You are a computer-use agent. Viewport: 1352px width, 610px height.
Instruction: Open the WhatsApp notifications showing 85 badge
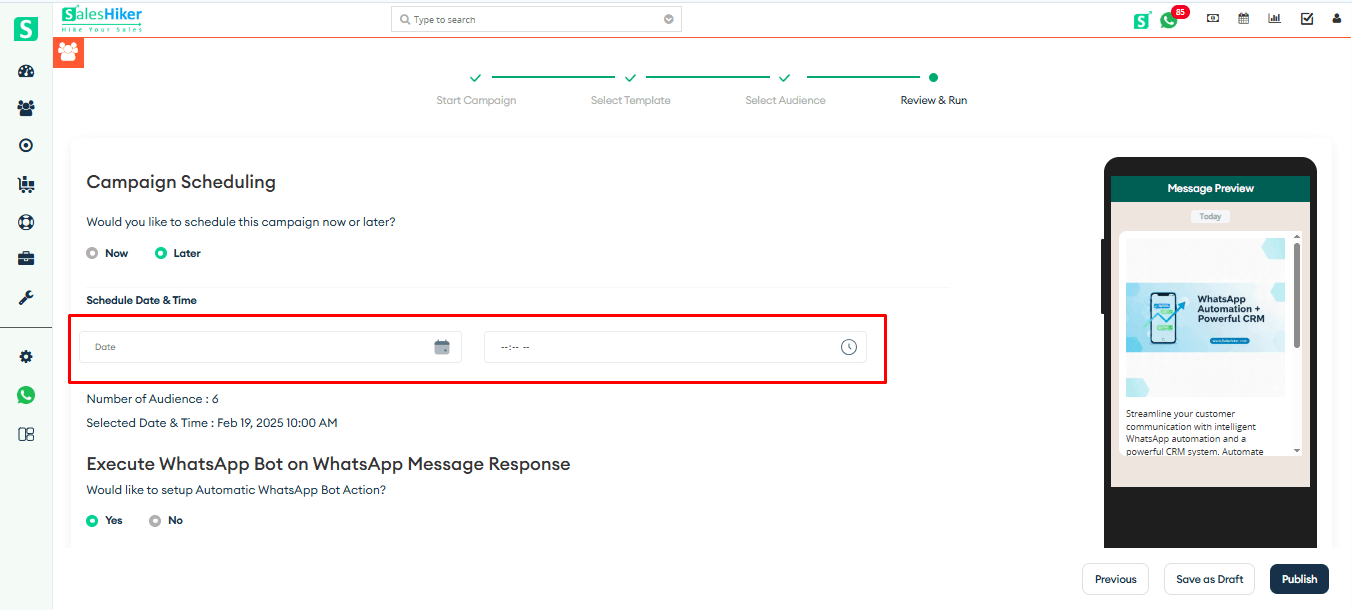[x=1169, y=19]
